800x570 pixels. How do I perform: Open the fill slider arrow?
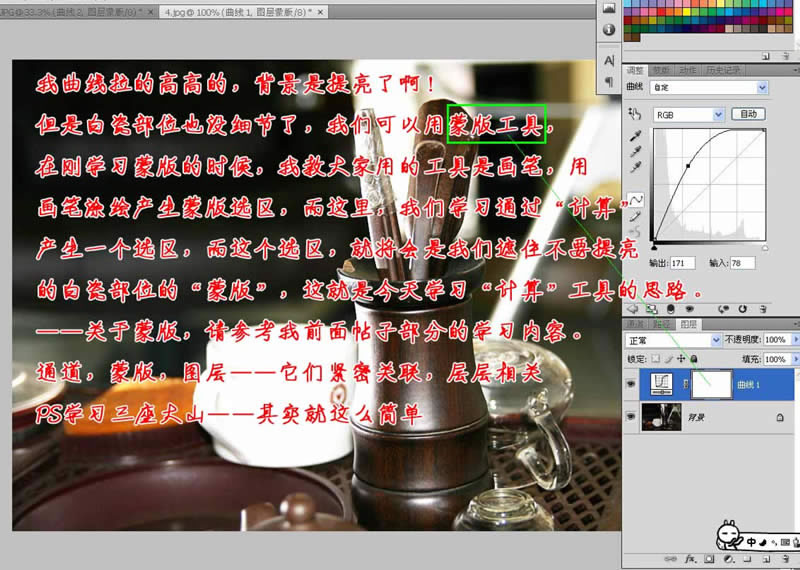pos(794,359)
